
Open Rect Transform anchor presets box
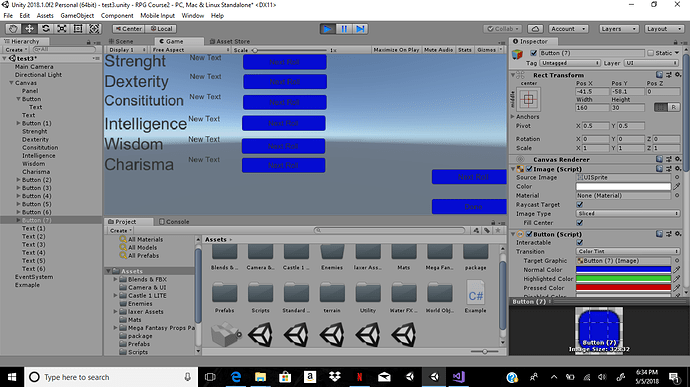pos(529,99)
